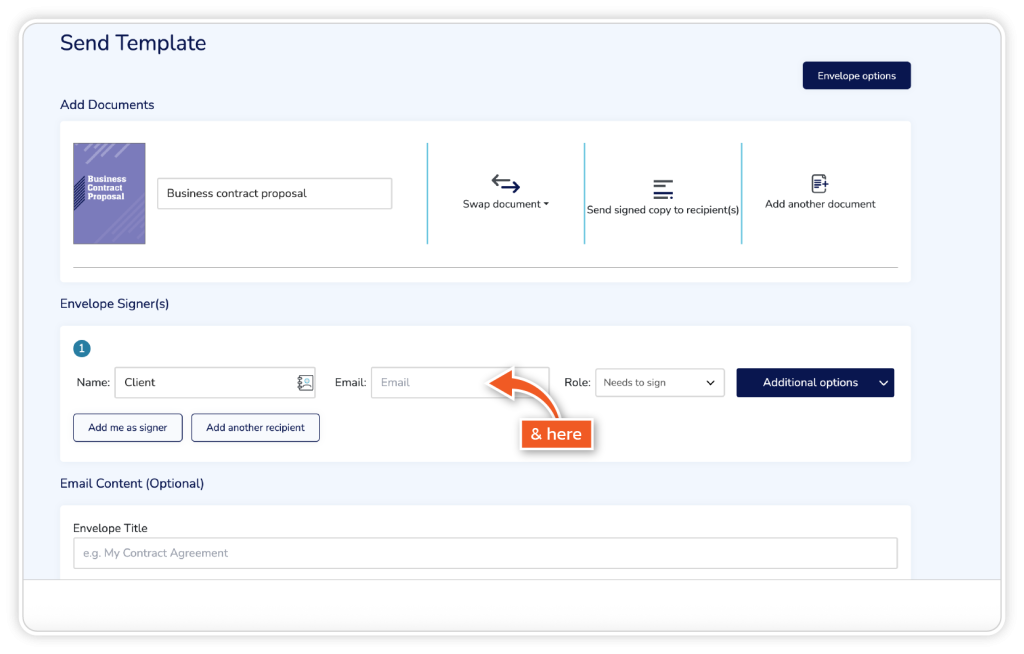Click the Envelope Title text field
This screenshot has width=1024, height=654.
coord(485,553)
